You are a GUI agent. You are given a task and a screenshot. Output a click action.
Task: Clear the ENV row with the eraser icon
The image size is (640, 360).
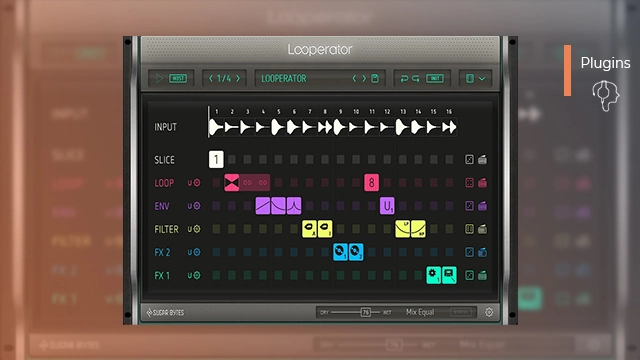pyautogui.click(x=482, y=206)
